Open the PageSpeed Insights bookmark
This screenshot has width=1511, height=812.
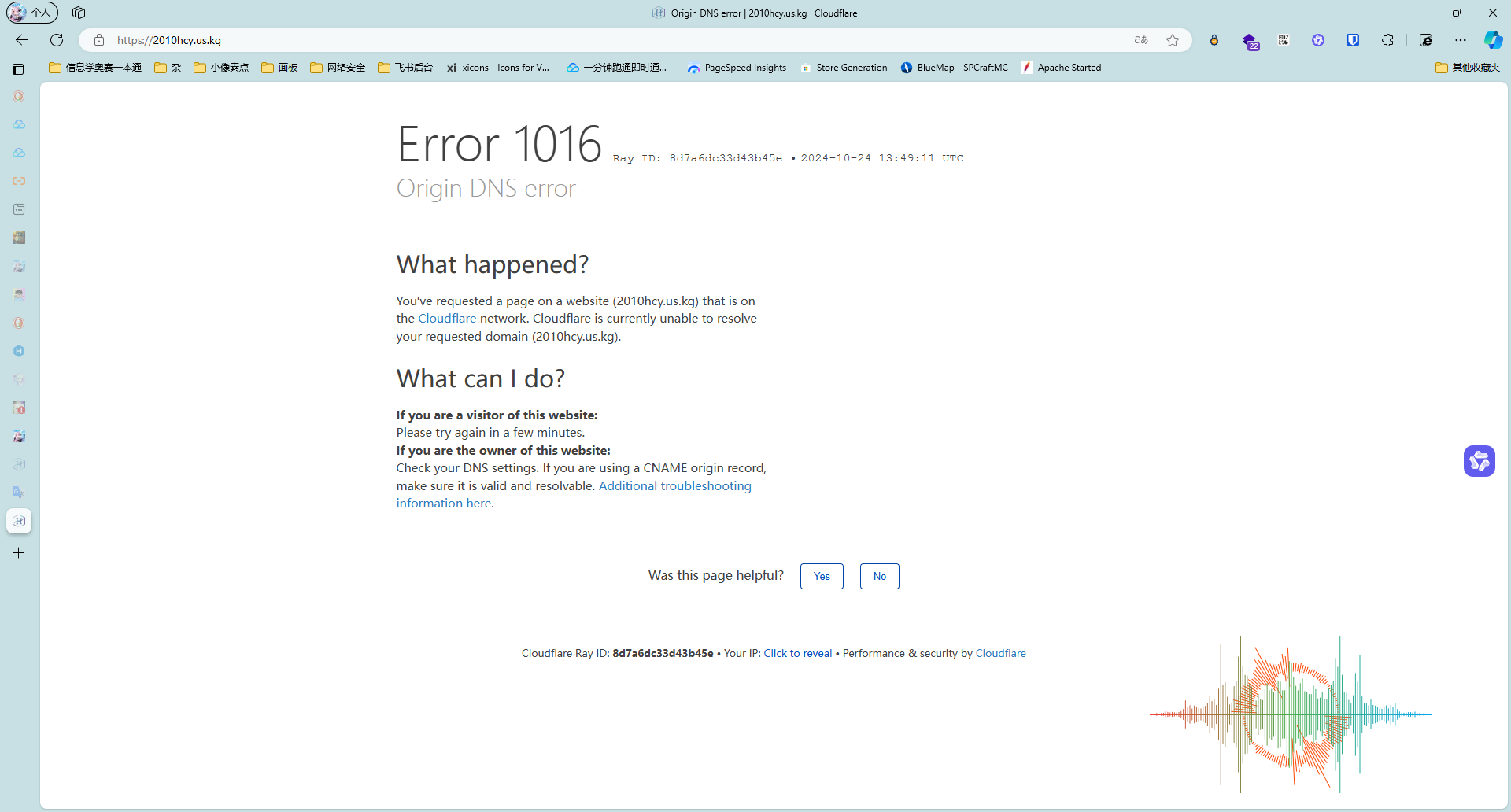[737, 68]
